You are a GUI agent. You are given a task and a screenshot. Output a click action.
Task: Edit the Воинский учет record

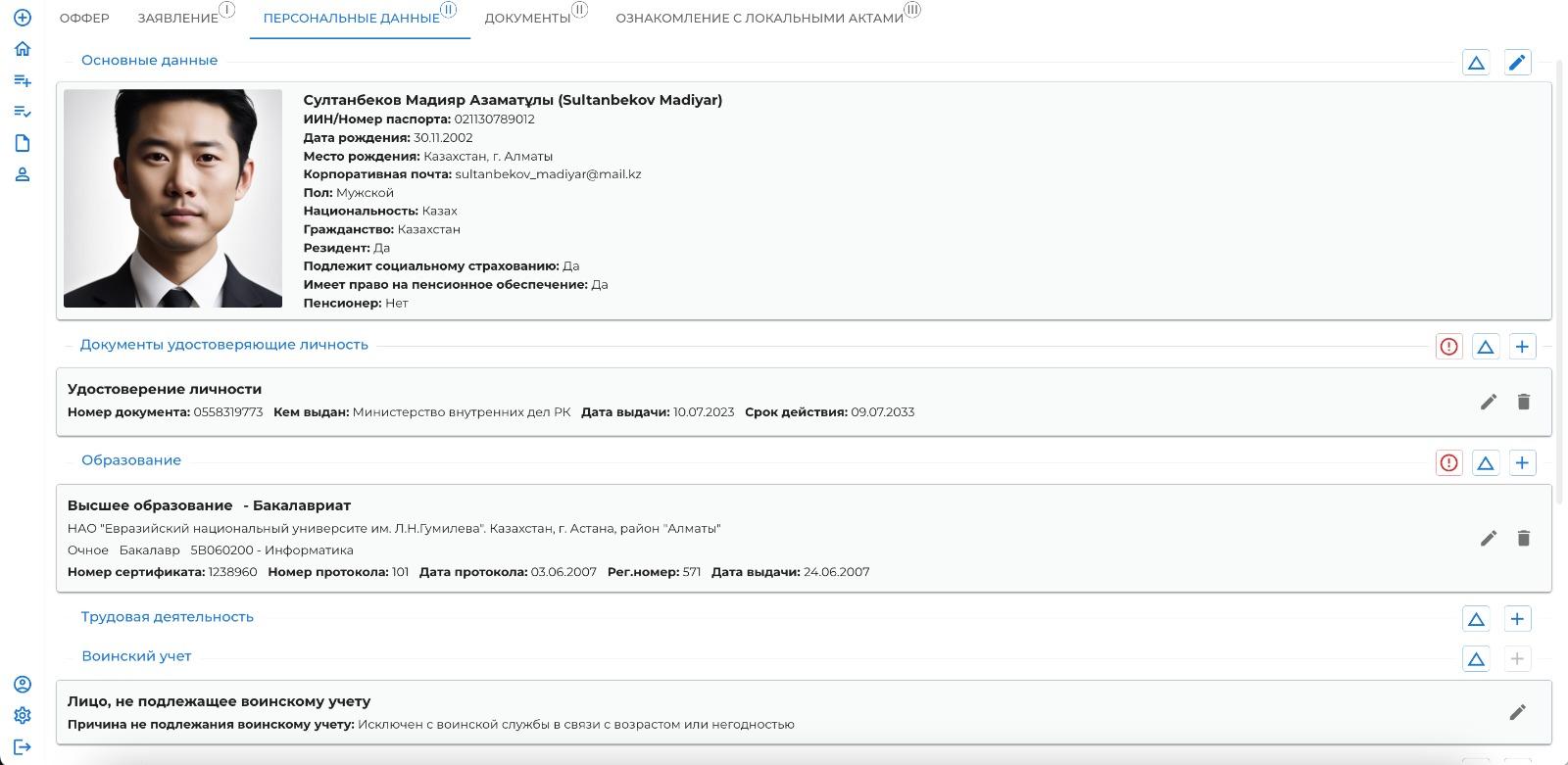[x=1517, y=712]
